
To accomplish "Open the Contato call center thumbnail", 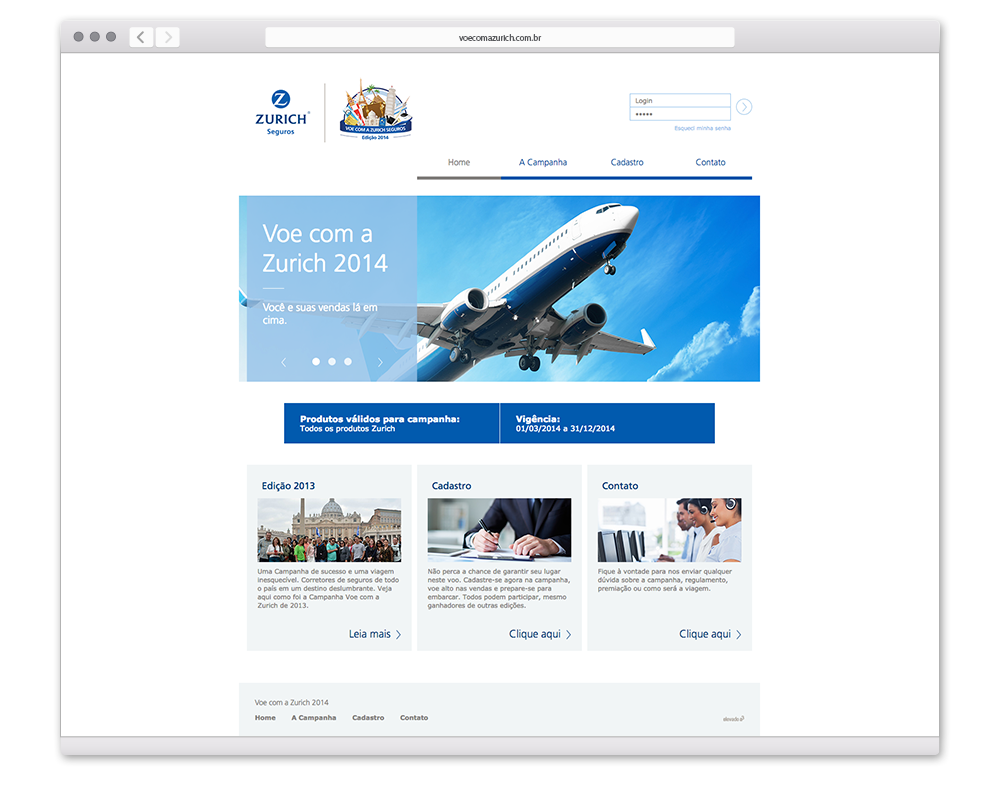I will [670, 530].
